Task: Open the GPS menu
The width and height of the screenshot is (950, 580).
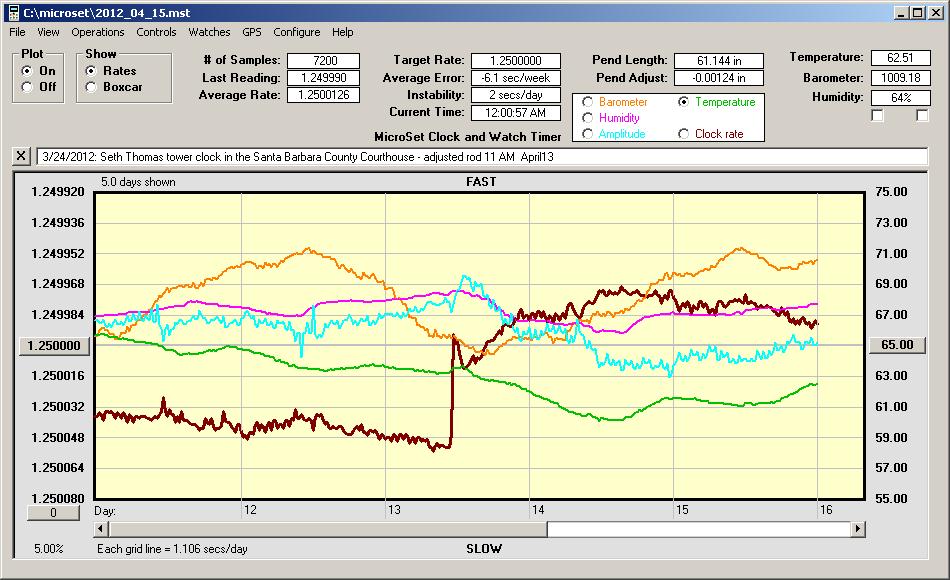Action: [x=251, y=32]
